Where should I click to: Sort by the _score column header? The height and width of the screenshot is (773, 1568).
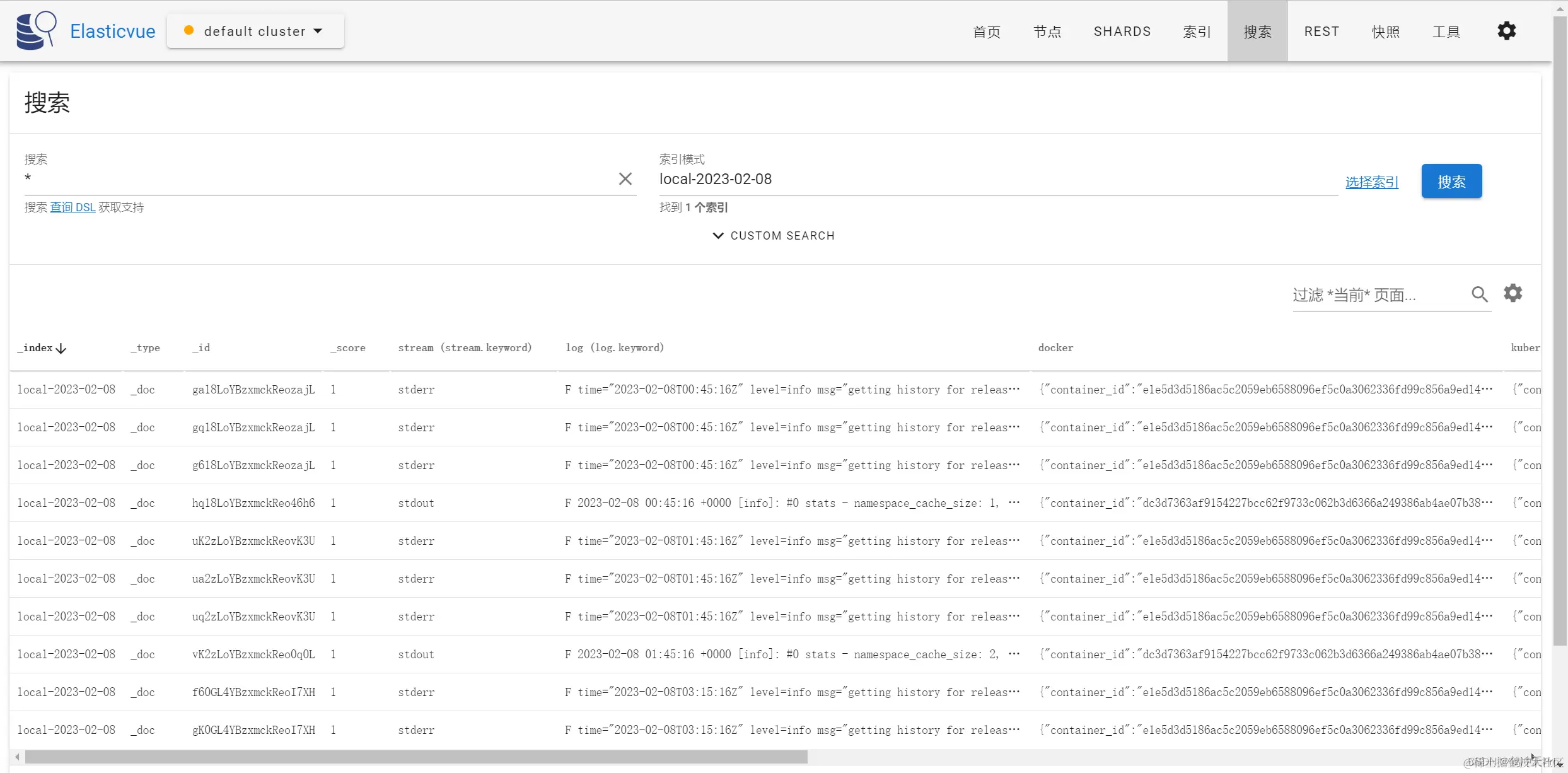(348, 348)
